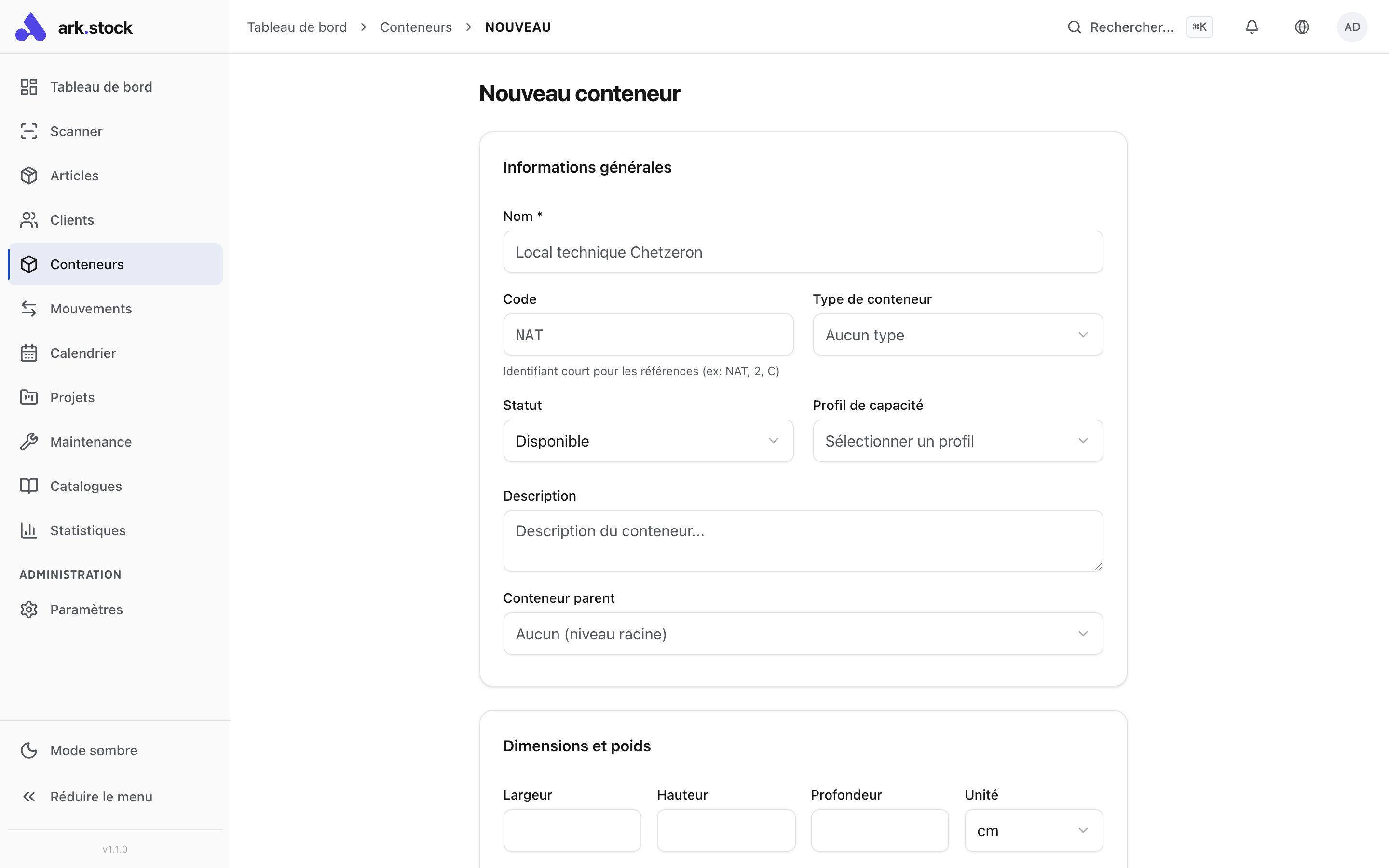Click the Conteneurs breadcrumb link
The image size is (1389, 868).
coord(416,27)
